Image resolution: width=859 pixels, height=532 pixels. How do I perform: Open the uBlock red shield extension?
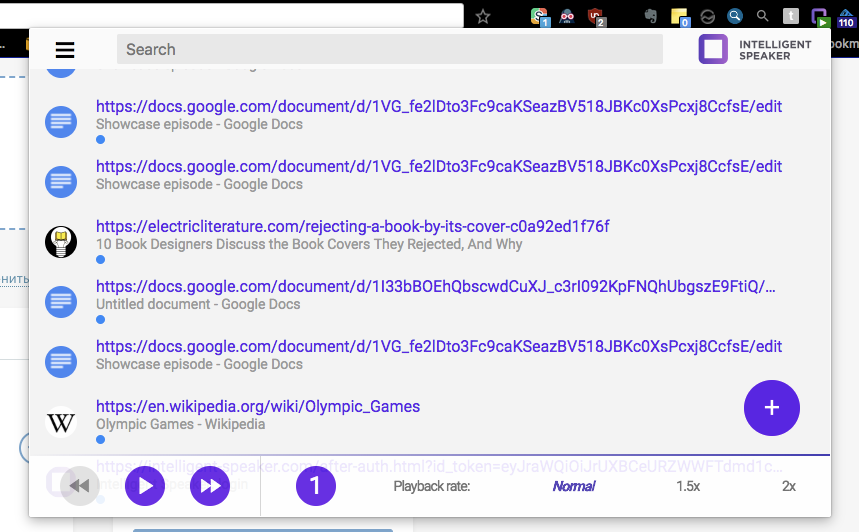pos(596,17)
